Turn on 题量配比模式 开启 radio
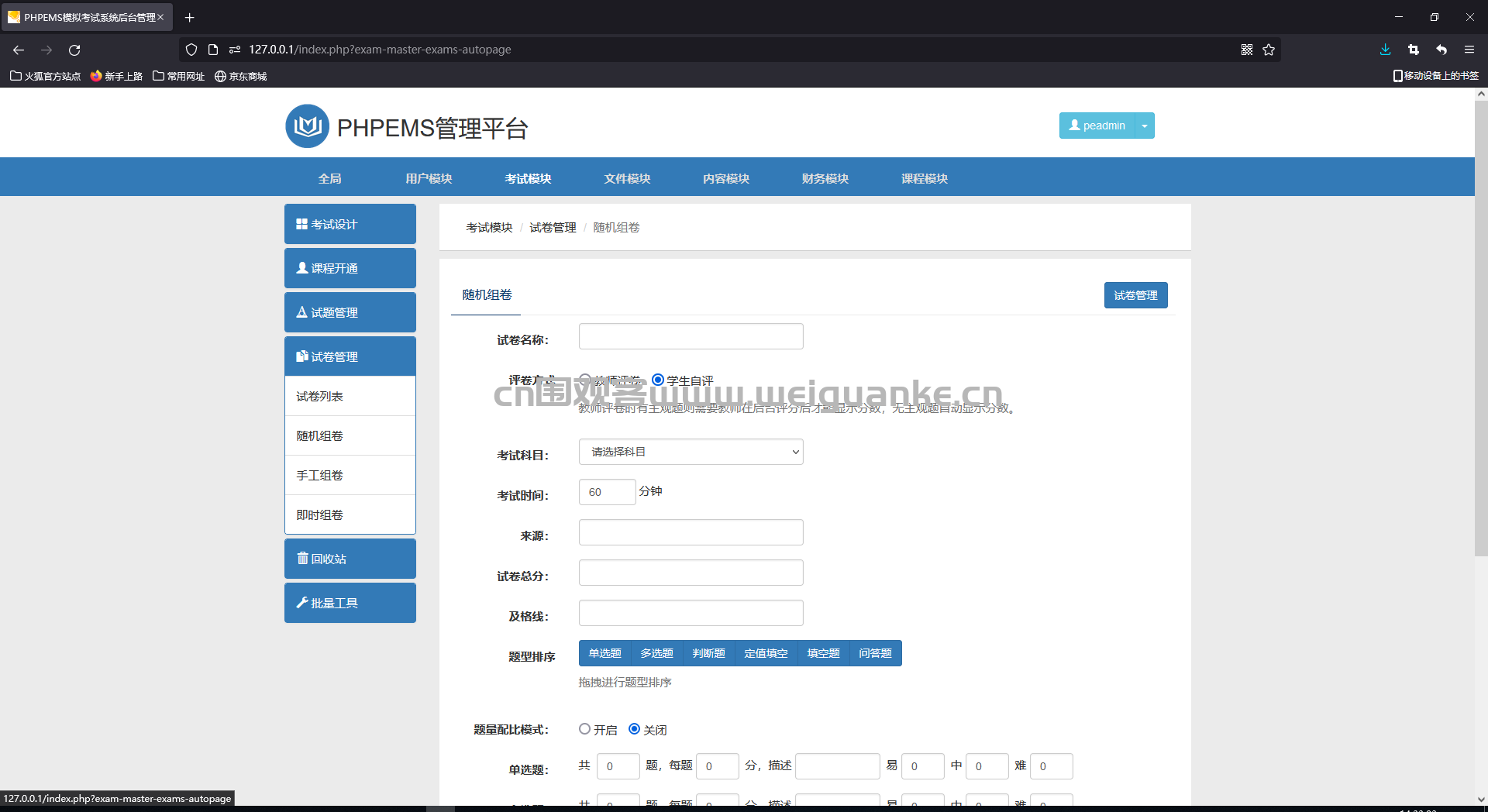 (x=584, y=729)
